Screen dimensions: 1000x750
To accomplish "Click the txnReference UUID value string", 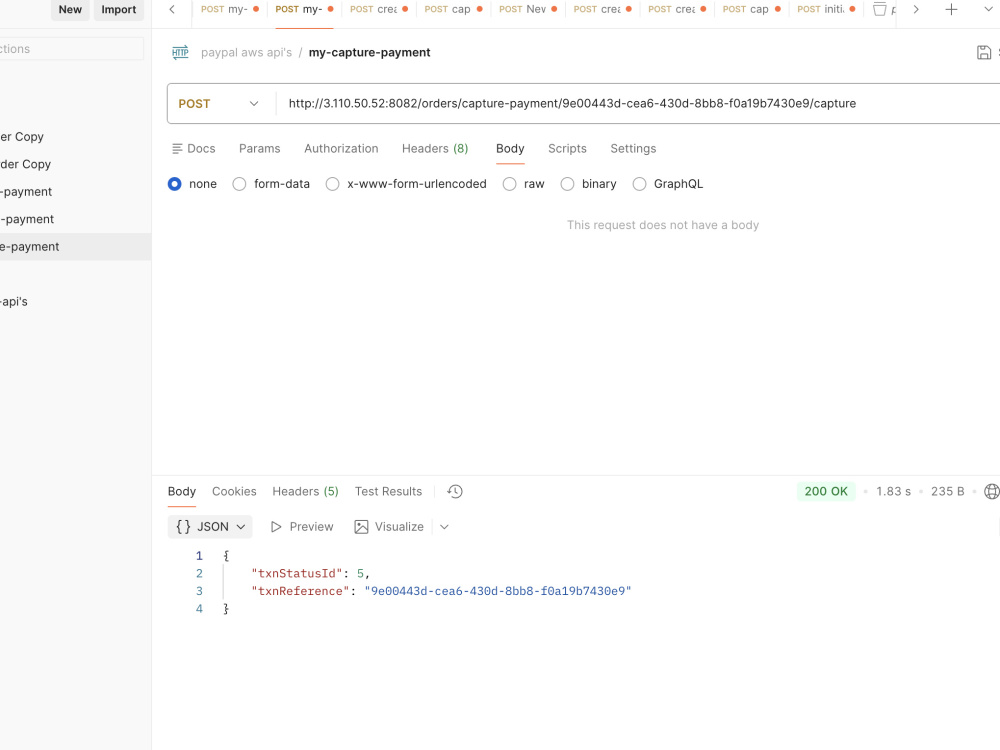I will [497, 591].
